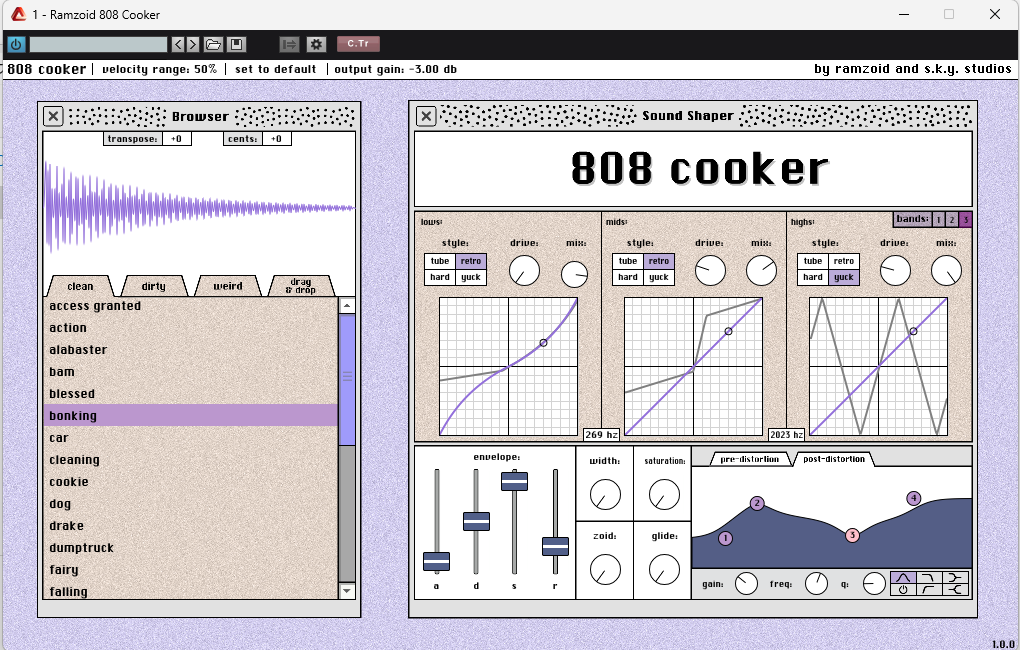Click the lows mix knob
This screenshot has width=1020, height=650.
574,274
